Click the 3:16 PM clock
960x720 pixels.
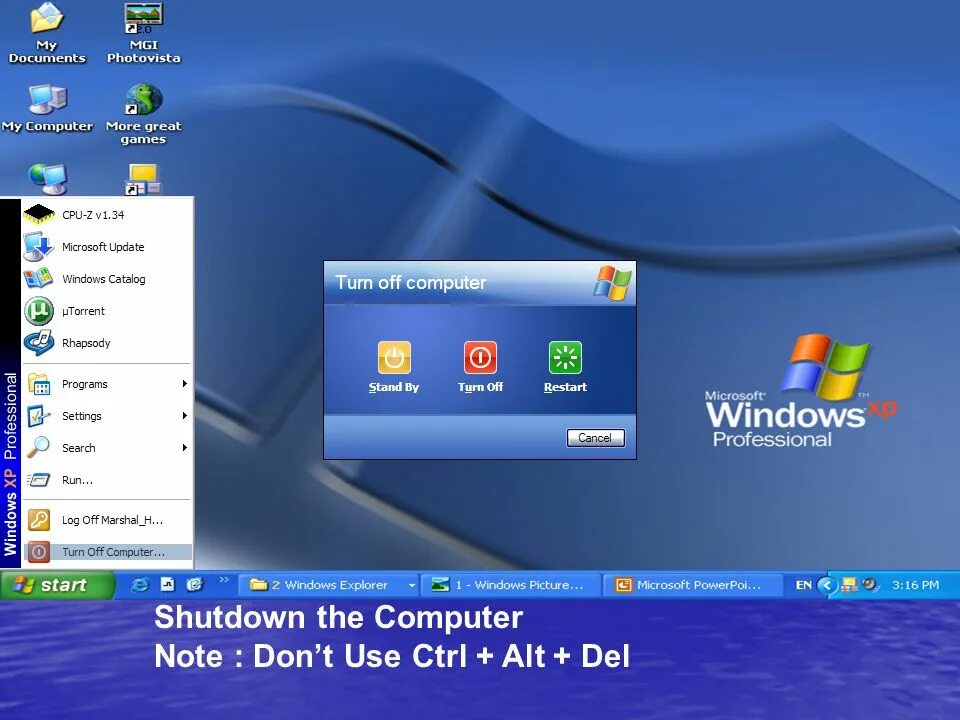point(915,585)
